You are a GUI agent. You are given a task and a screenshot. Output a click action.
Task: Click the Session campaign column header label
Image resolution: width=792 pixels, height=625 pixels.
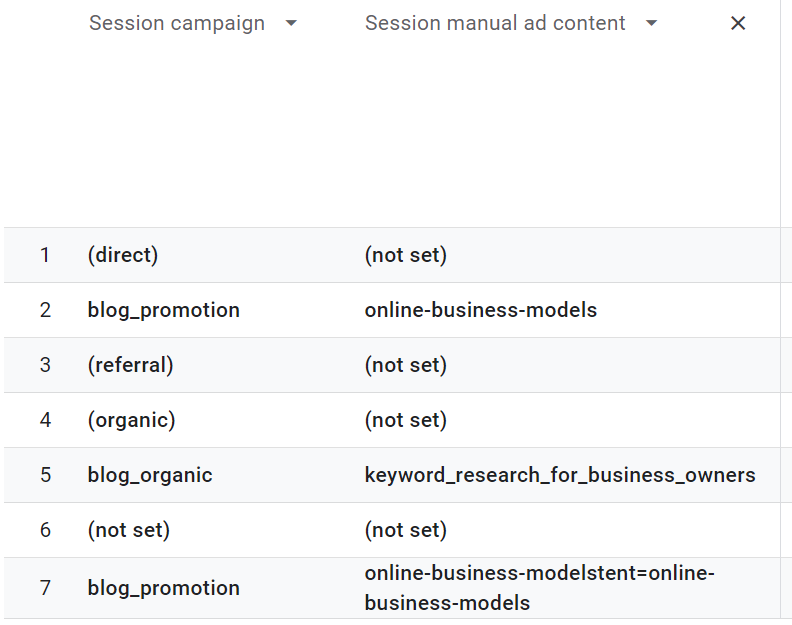click(x=177, y=23)
